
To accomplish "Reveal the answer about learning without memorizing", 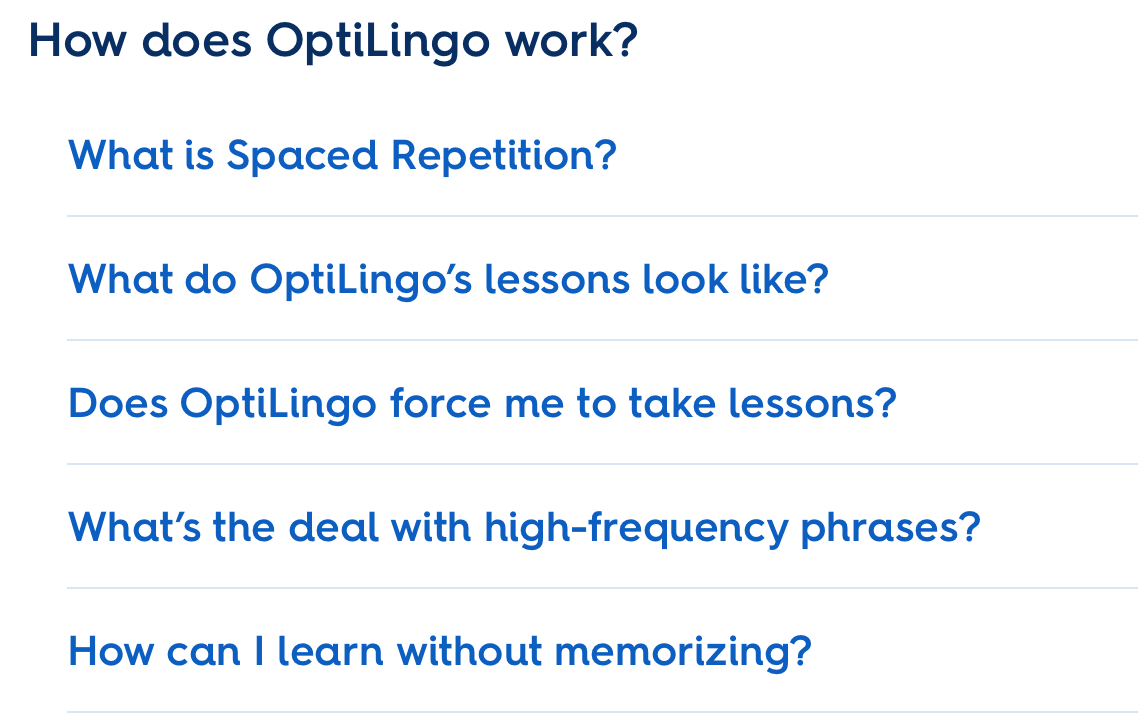I will (x=439, y=652).
